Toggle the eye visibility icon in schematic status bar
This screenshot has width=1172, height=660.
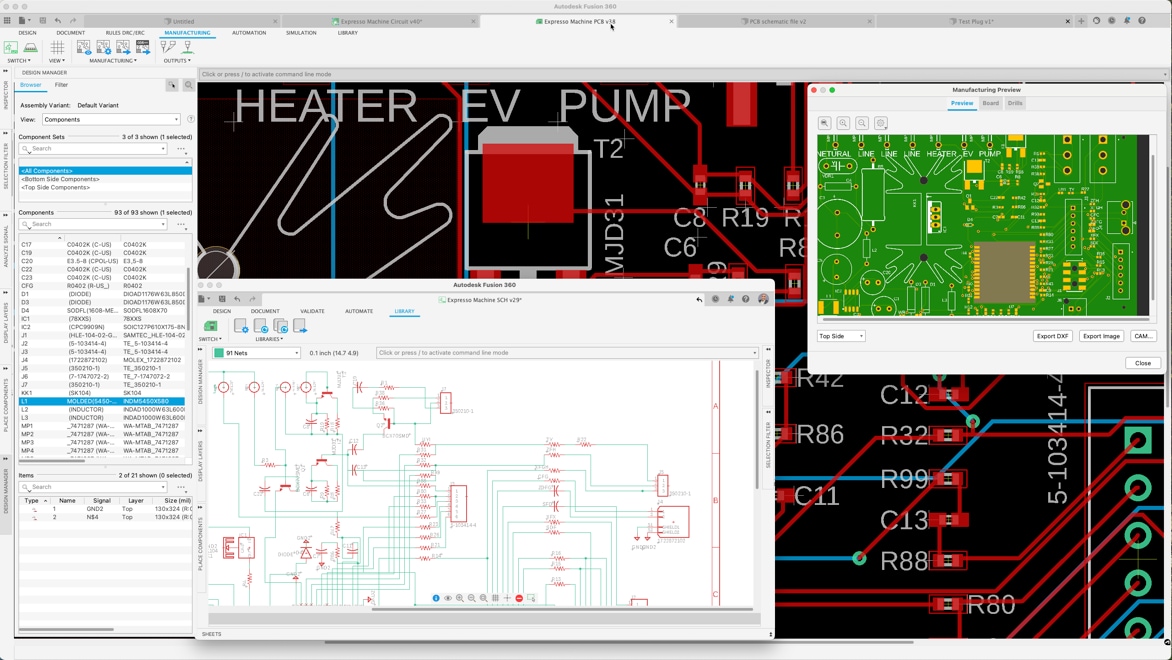click(x=448, y=598)
